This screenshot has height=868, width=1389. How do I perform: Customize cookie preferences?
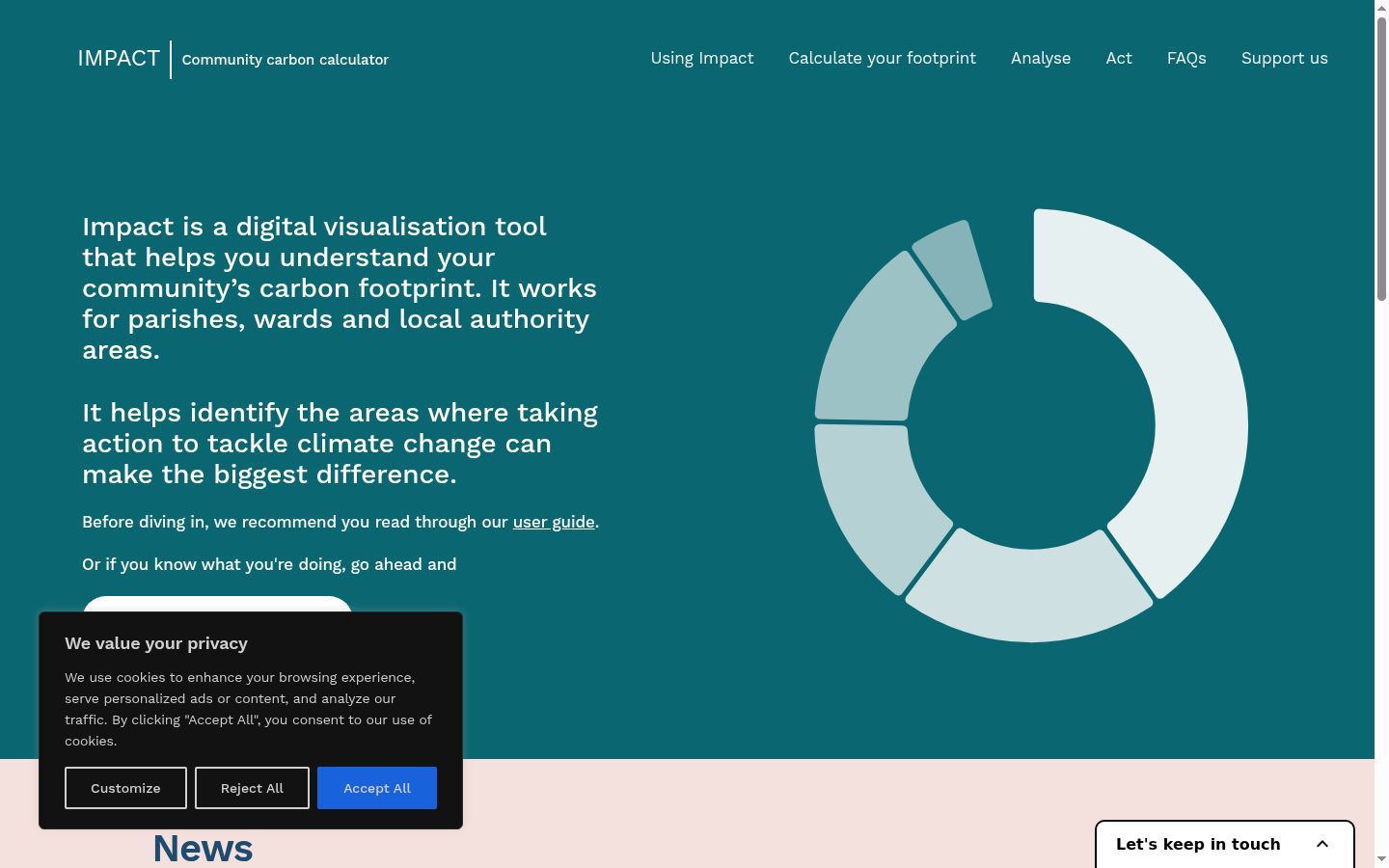(125, 788)
